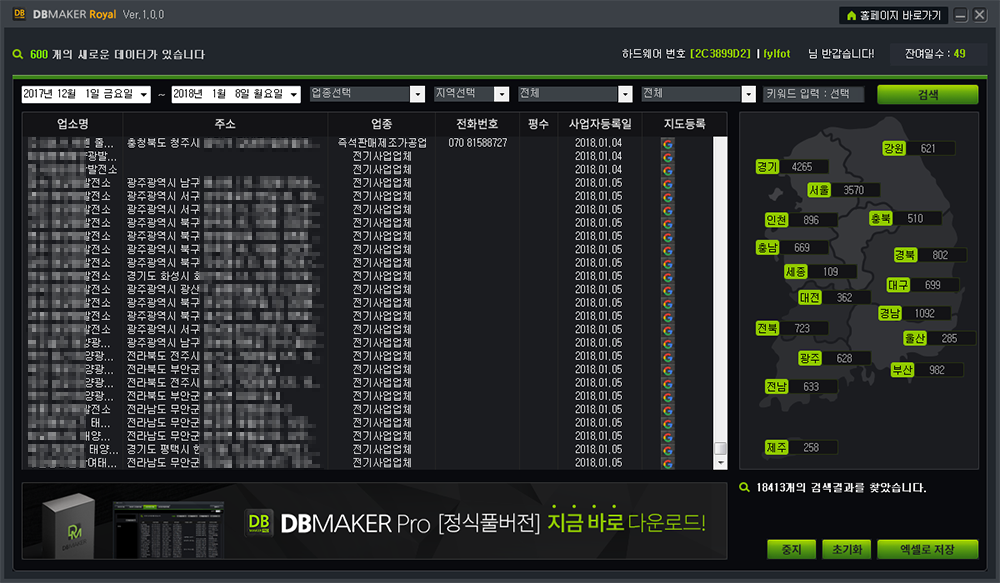Click the phone number 070 81588727 cell
Image resolution: width=1000 pixels, height=583 pixels.
[x=478, y=143]
